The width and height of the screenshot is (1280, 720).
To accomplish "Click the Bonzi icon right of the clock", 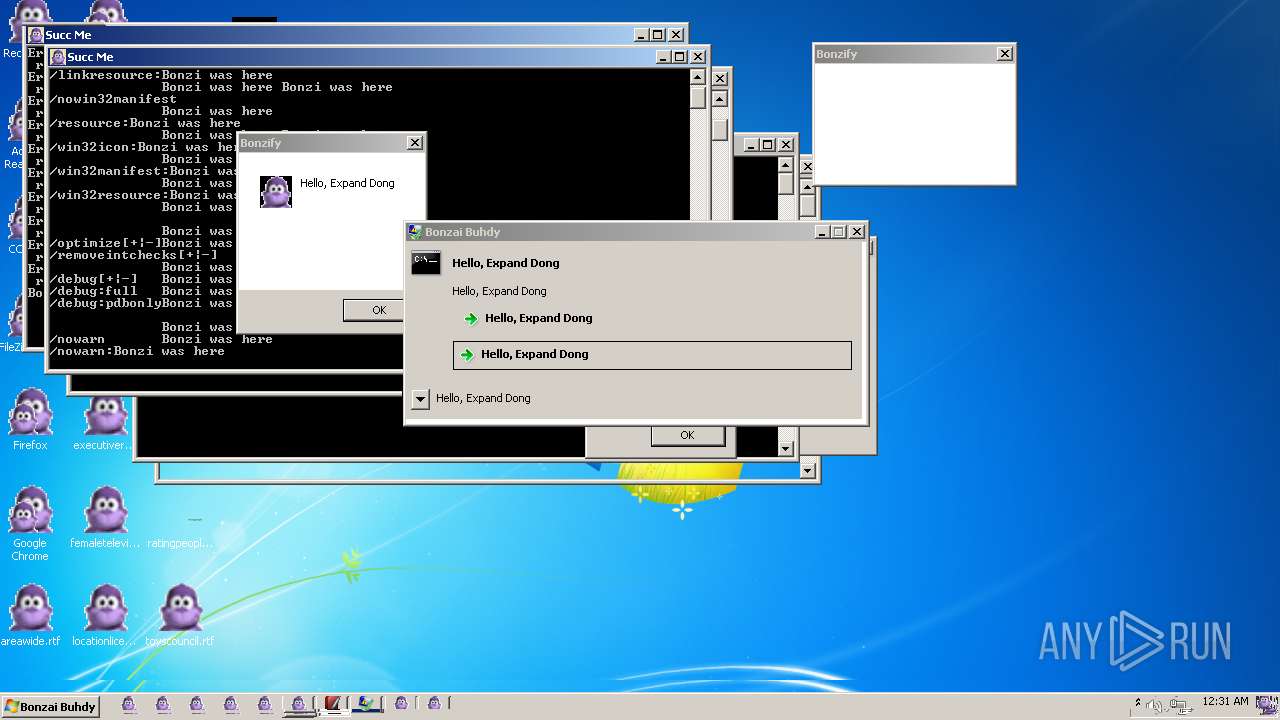I will point(1267,704).
